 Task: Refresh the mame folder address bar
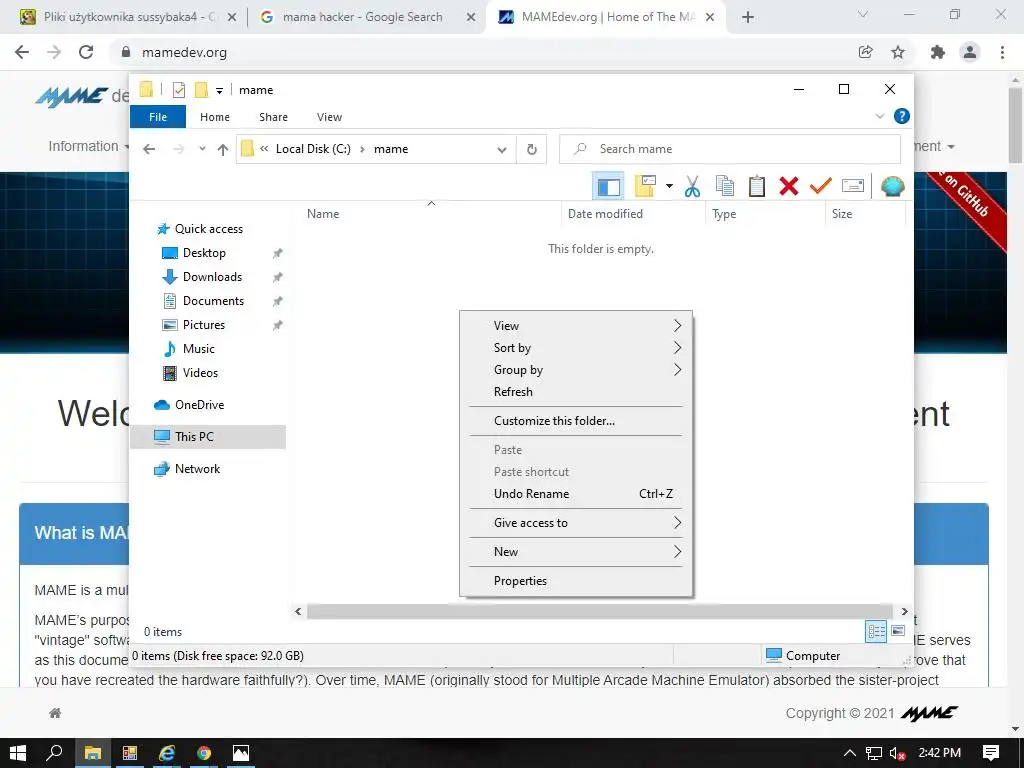click(x=532, y=150)
